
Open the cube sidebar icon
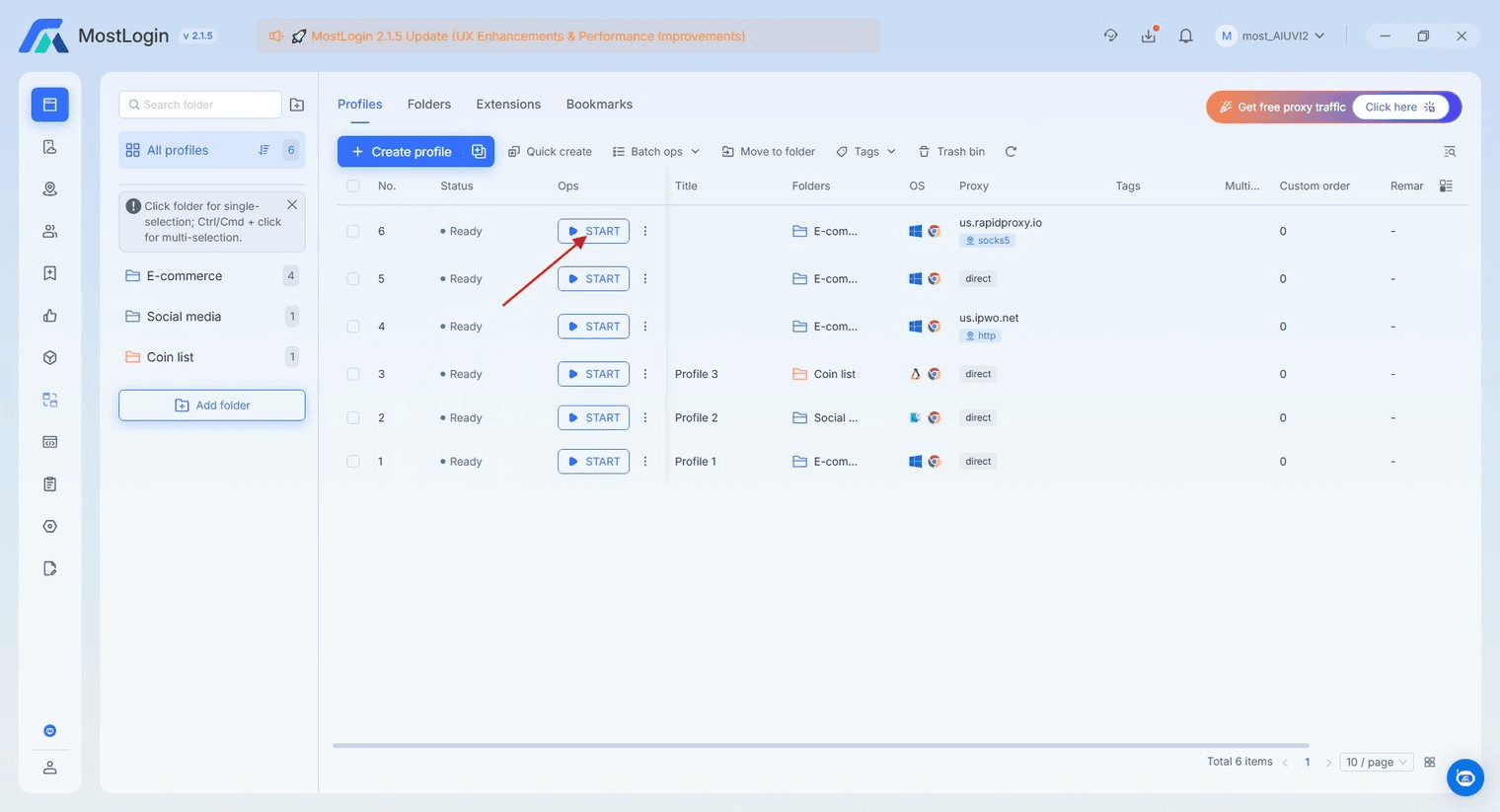click(49, 357)
